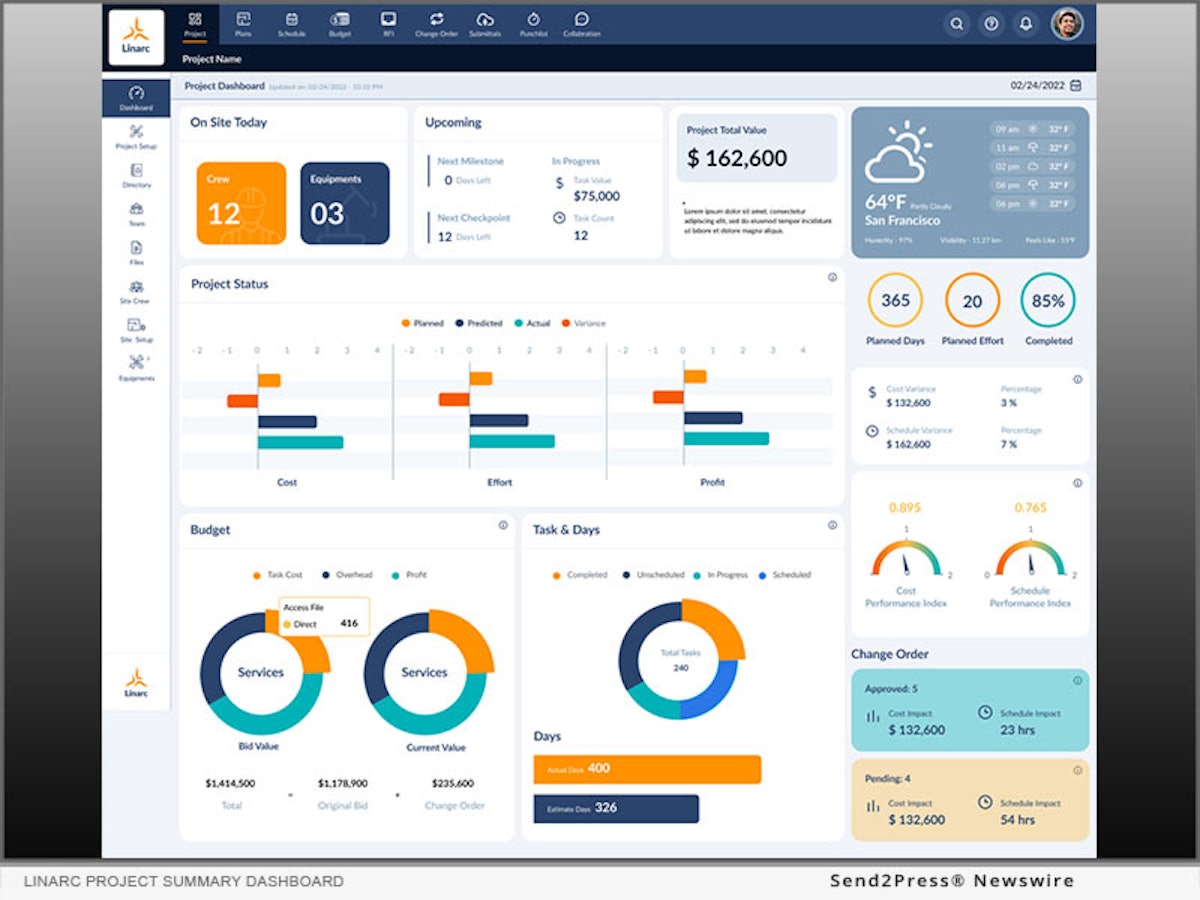This screenshot has width=1200, height=900.
Task: Open the RFI section from the top toolbar
Action: [x=389, y=22]
